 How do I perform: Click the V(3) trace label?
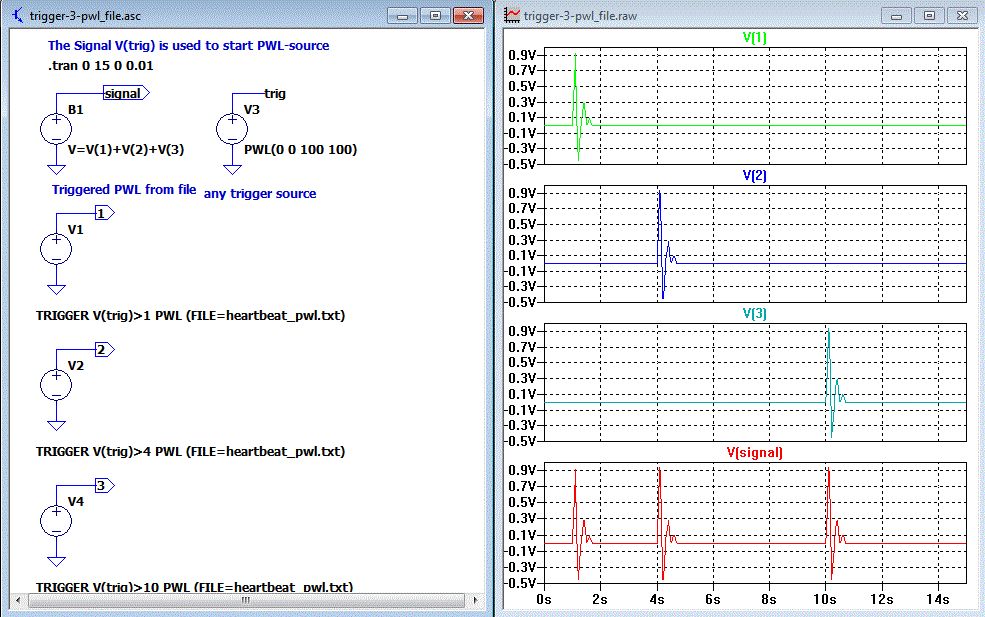755,313
